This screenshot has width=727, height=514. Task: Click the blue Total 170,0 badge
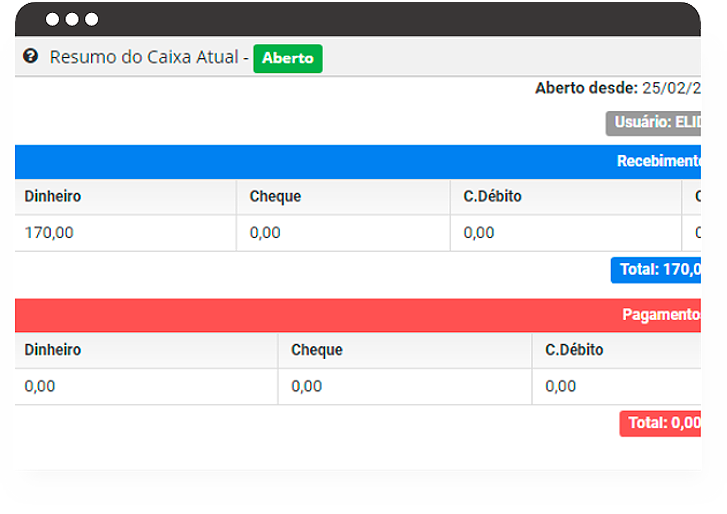(x=657, y=269)
